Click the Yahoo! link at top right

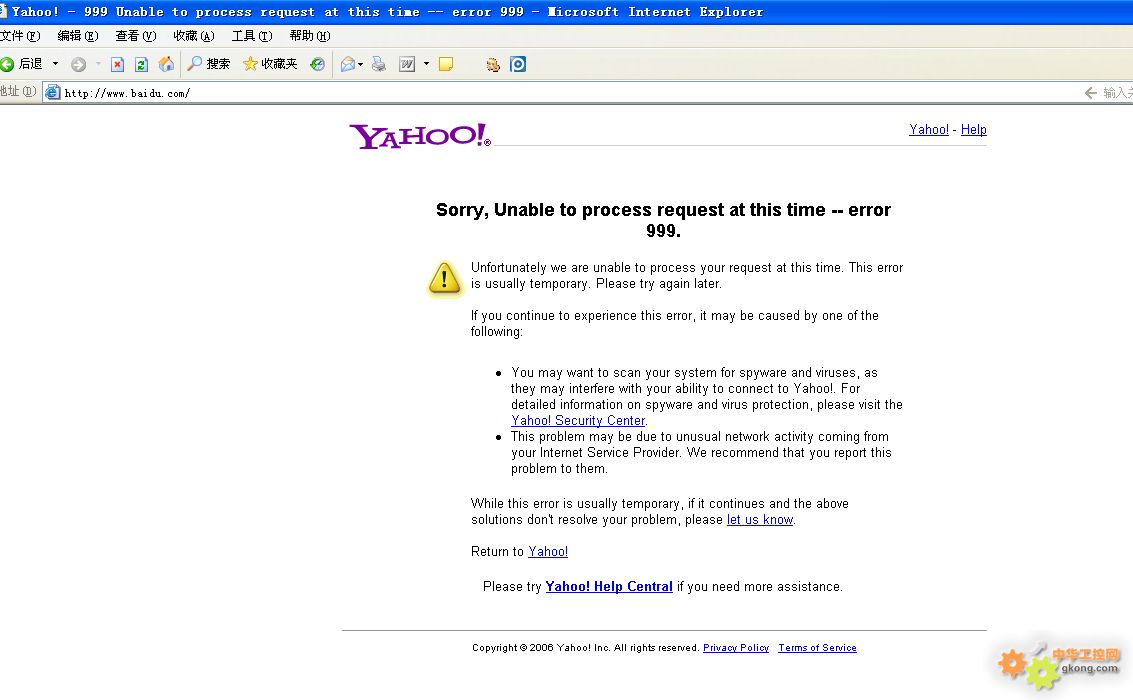coord(929,129)
